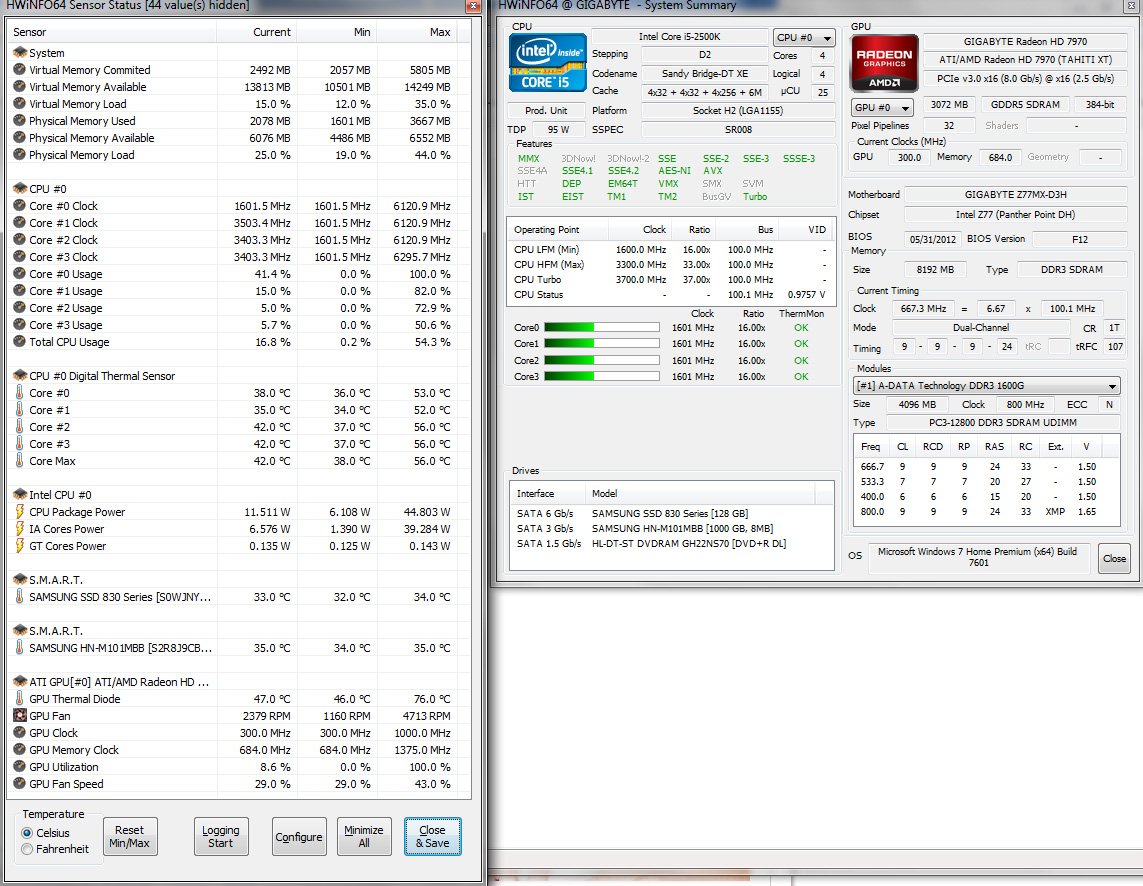The width and height of the screenshot is (1143, 886).
Task: Click the CPU Package Power lightning icon
Action: click(20, 511)
